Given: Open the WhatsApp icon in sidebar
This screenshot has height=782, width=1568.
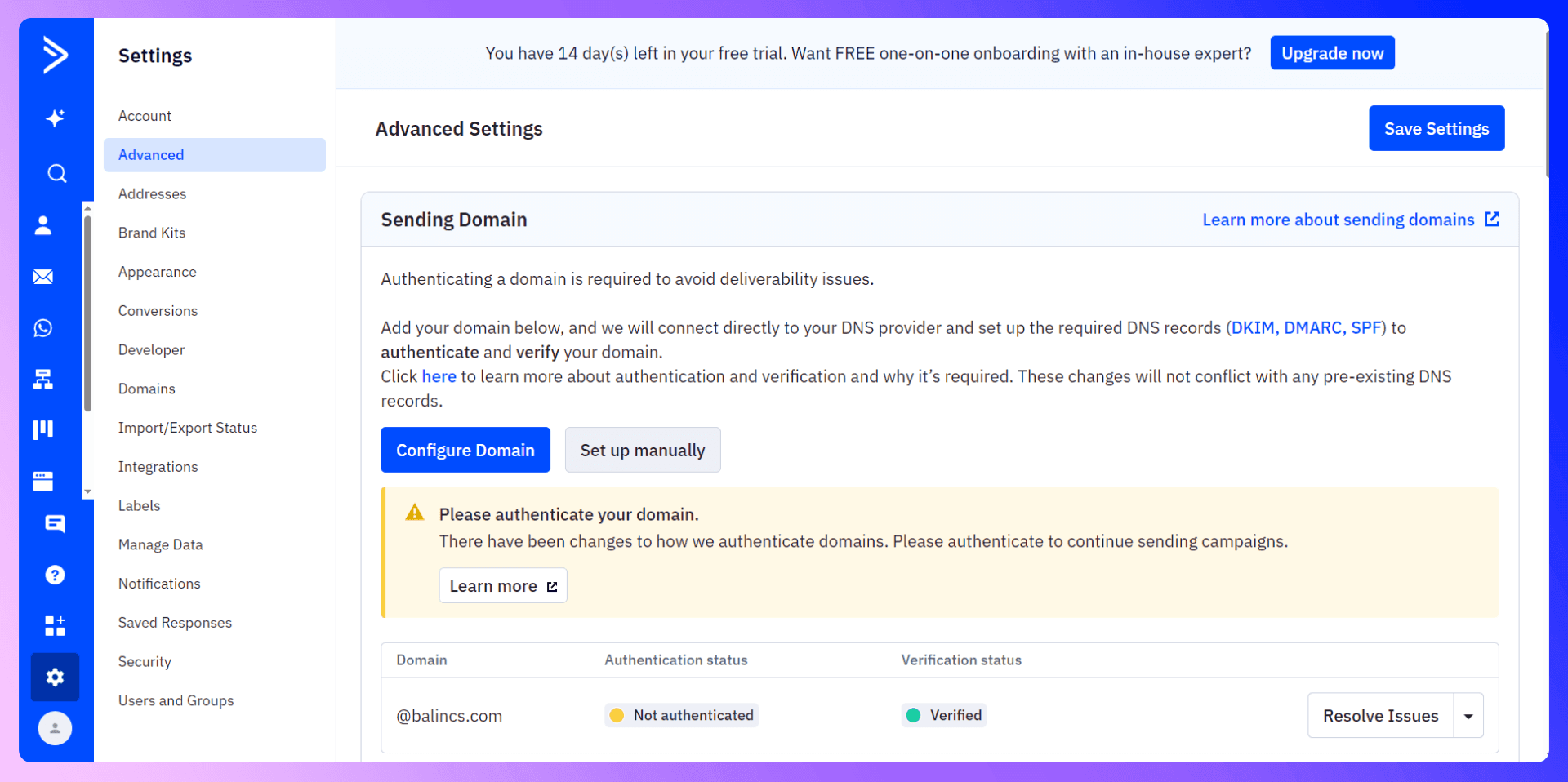Looking at the screenshot, I should point(43,327).
